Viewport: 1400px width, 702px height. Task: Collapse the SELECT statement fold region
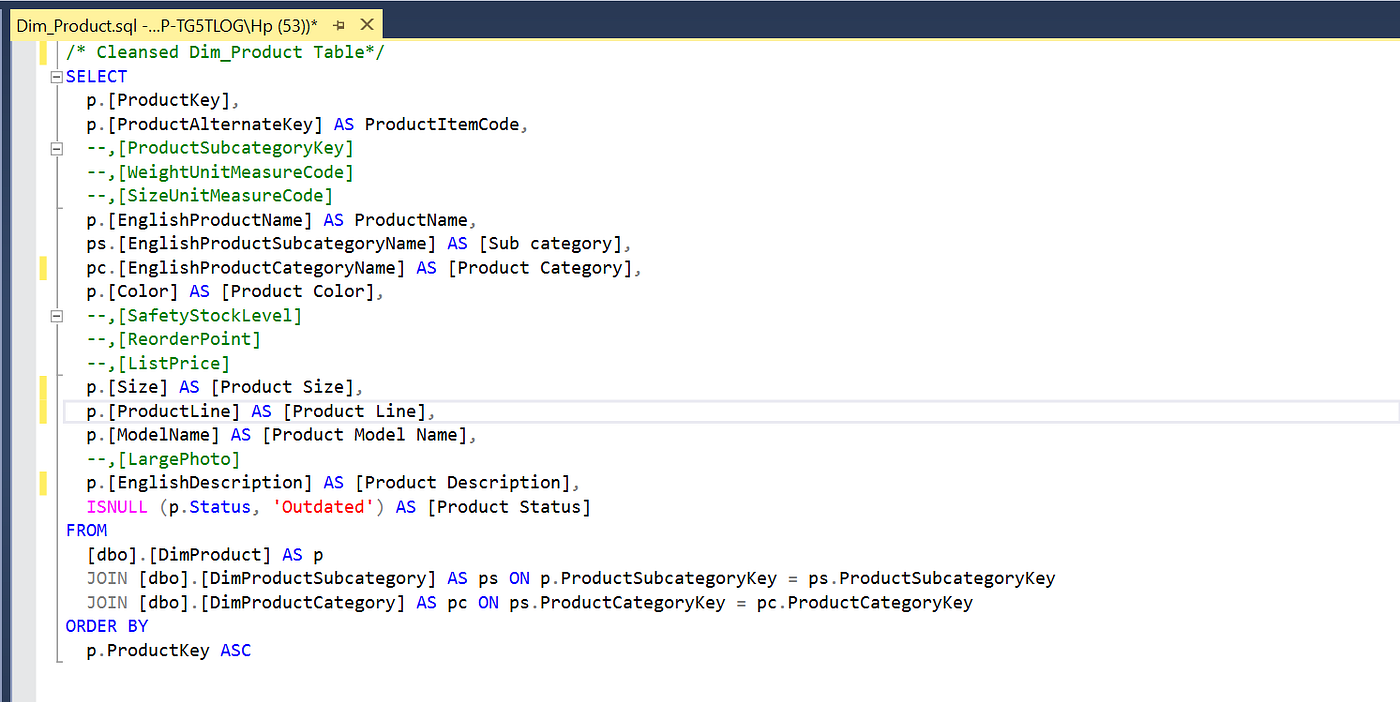click(56, 75)
